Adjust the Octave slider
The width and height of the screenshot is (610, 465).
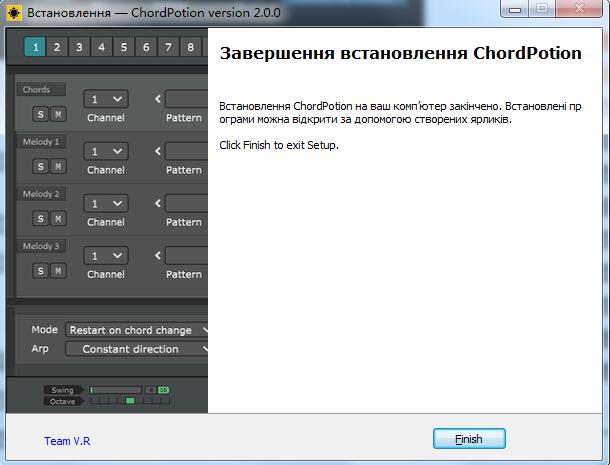130,401
